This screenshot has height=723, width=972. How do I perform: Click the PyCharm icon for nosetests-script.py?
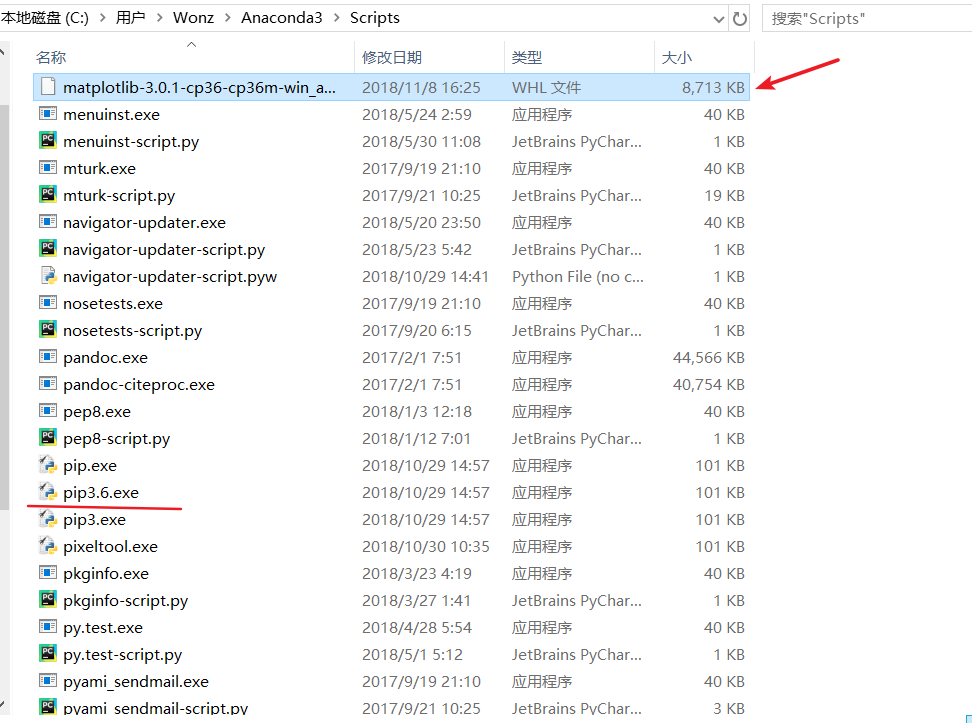[48, 330]
